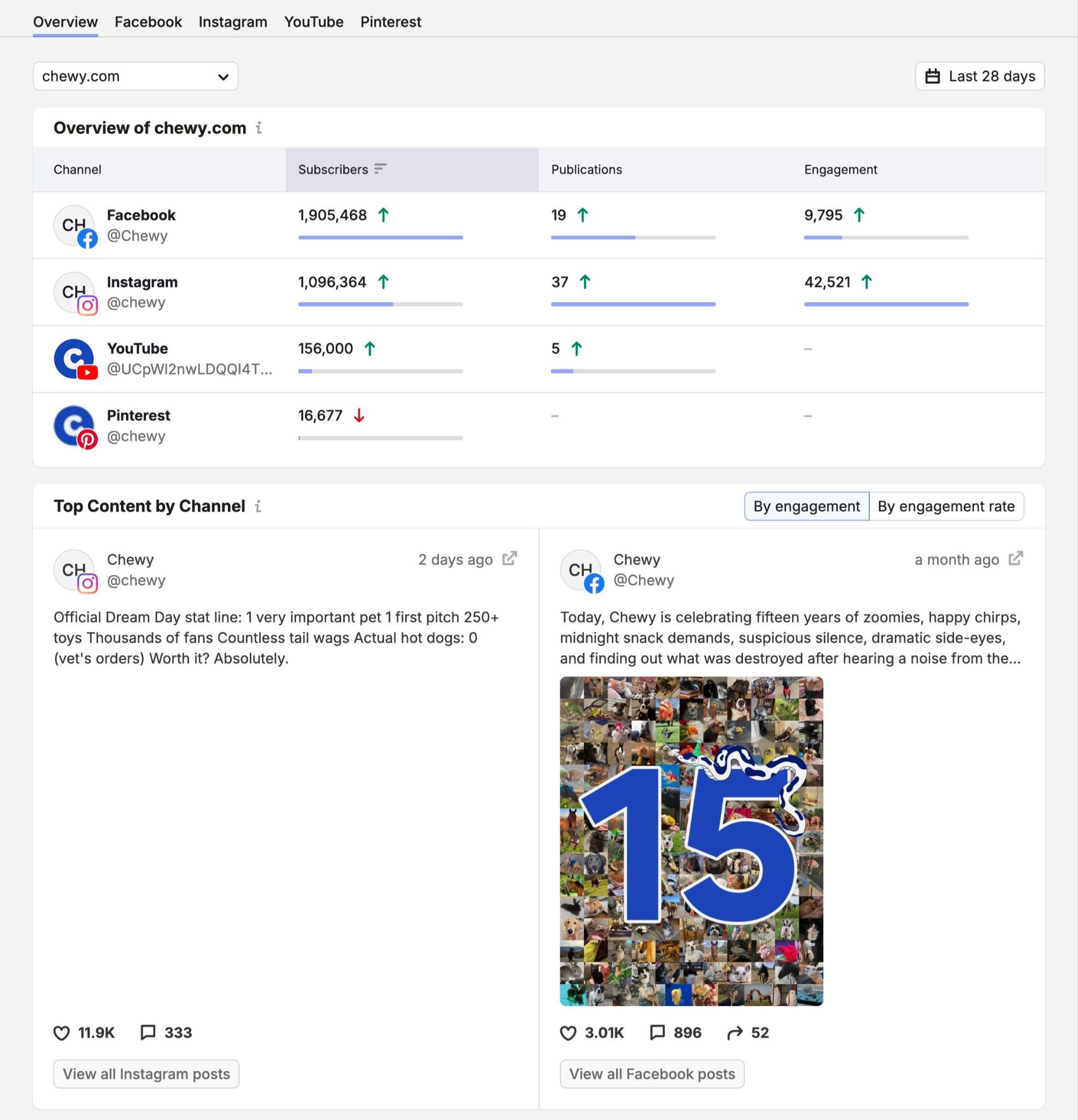The image size is (1078, 1120).
Task: Click Instagram engagement value 42,521
Action: pyautogui.click(x=827, y=282)
